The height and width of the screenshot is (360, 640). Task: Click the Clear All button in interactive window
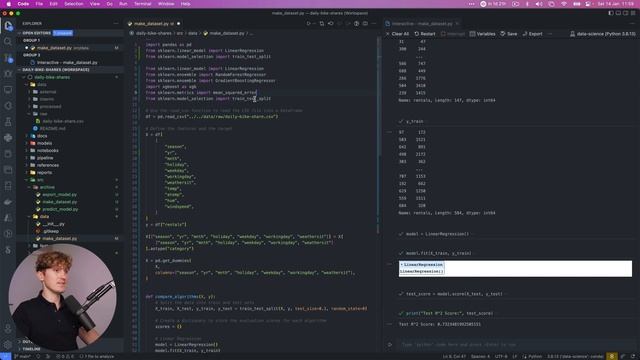(397, 34)
